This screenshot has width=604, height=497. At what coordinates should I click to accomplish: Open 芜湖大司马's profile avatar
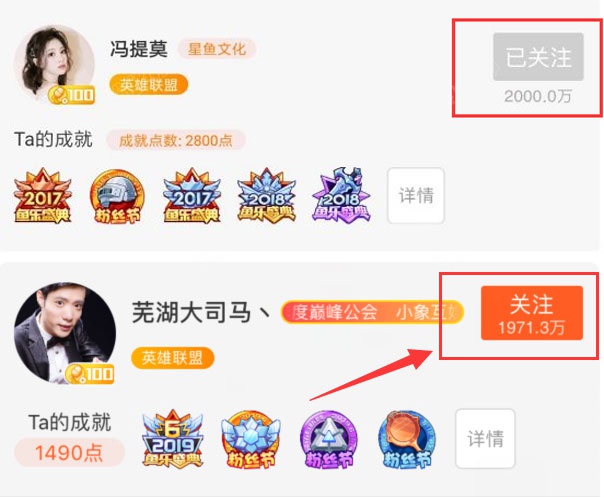tap(65, 333)
